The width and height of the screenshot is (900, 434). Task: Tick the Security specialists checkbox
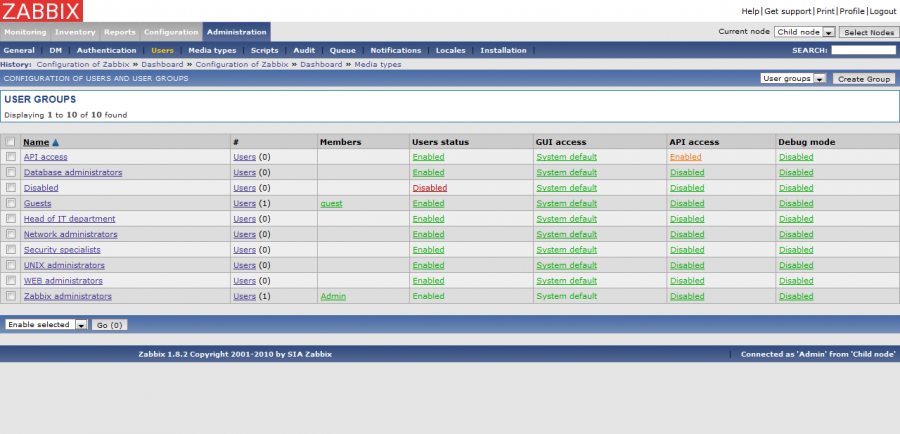coord(10,250)
